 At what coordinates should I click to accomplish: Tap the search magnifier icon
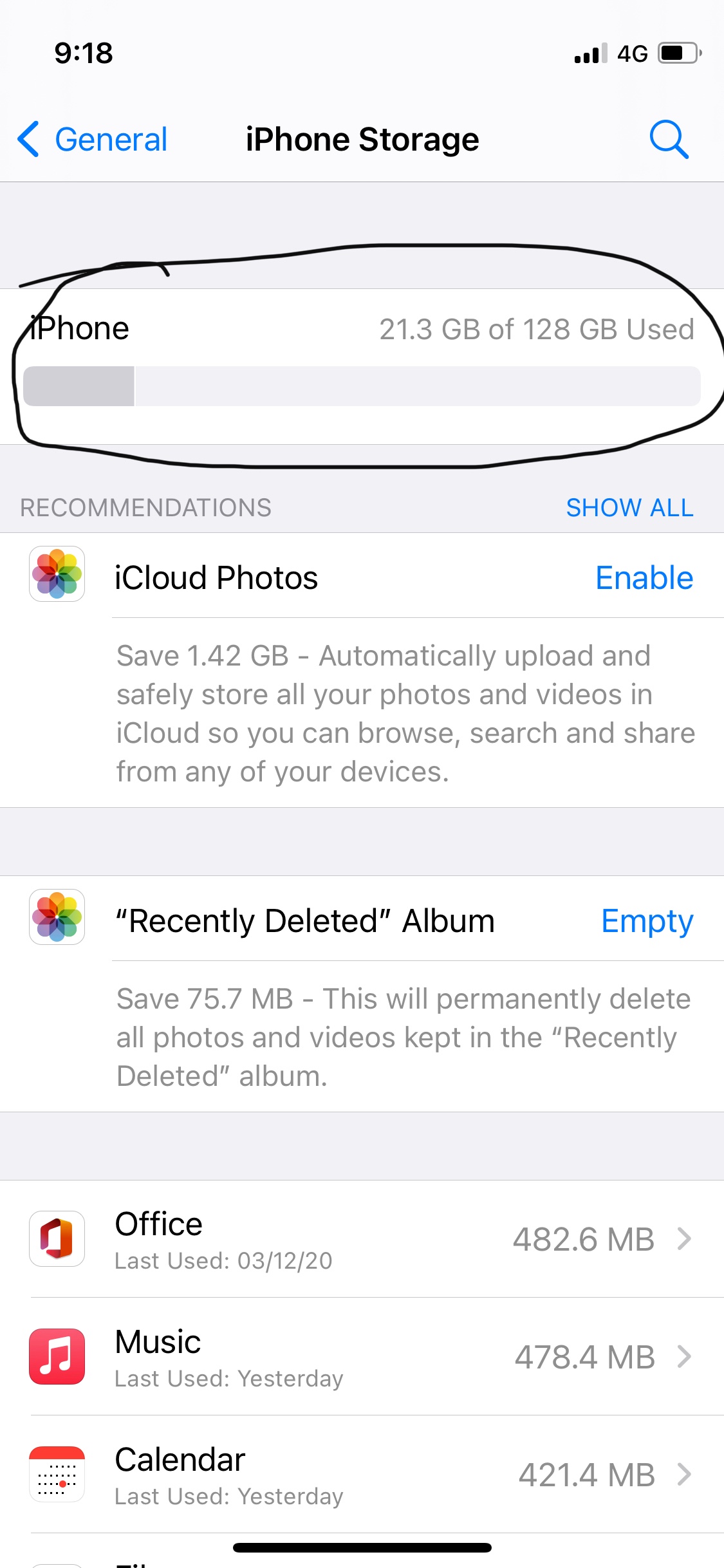[669, 139]
